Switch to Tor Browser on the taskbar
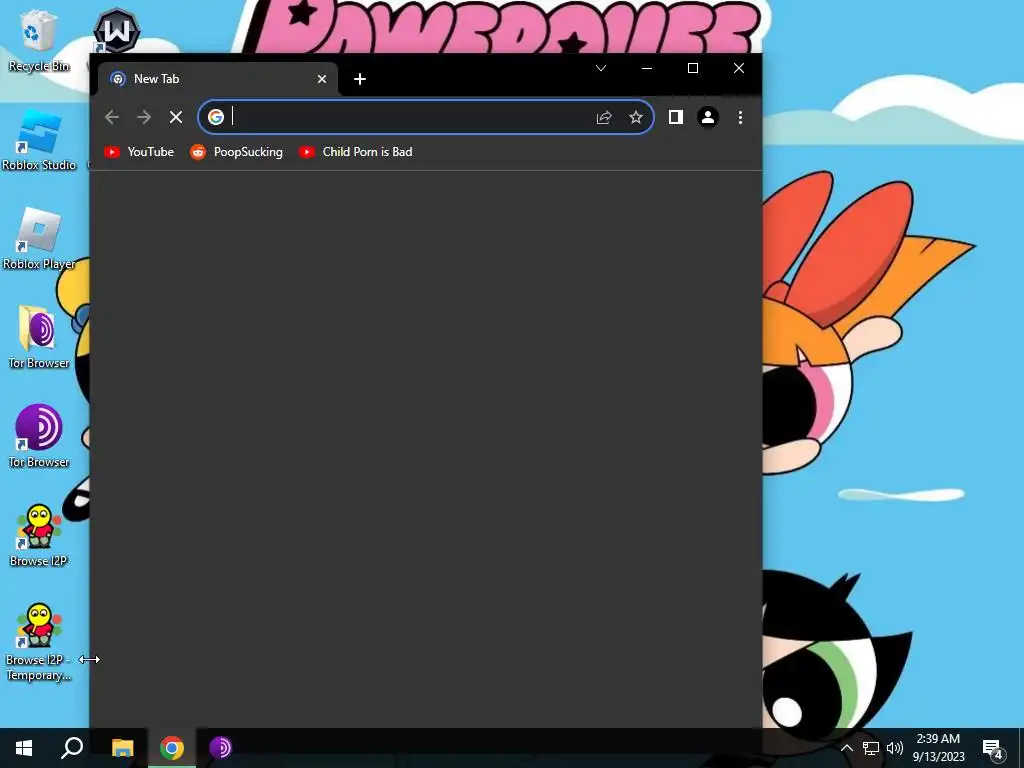 coord(221,748)
